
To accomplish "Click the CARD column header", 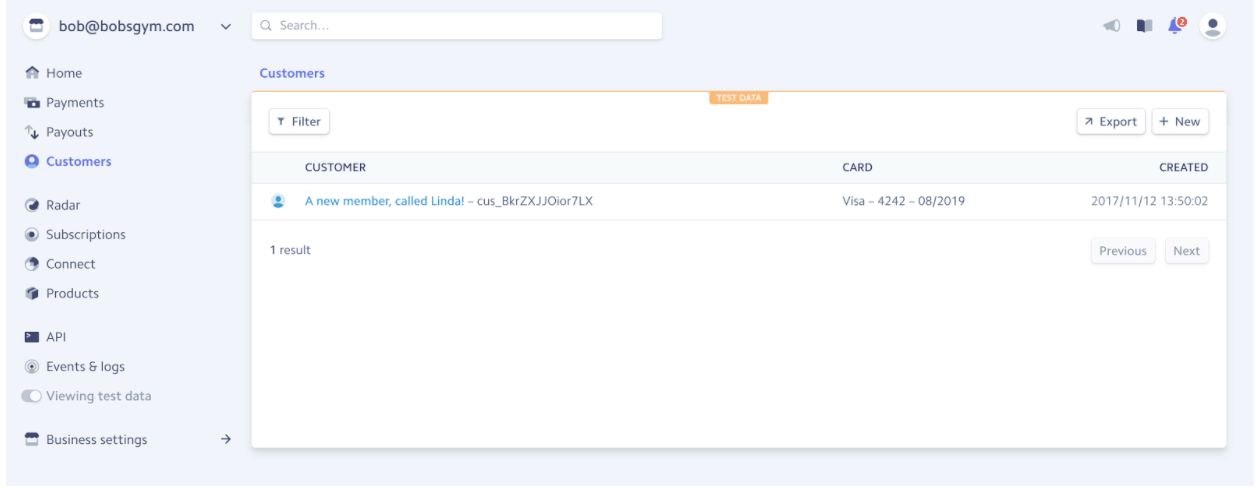I will click(x=857, y=167).
